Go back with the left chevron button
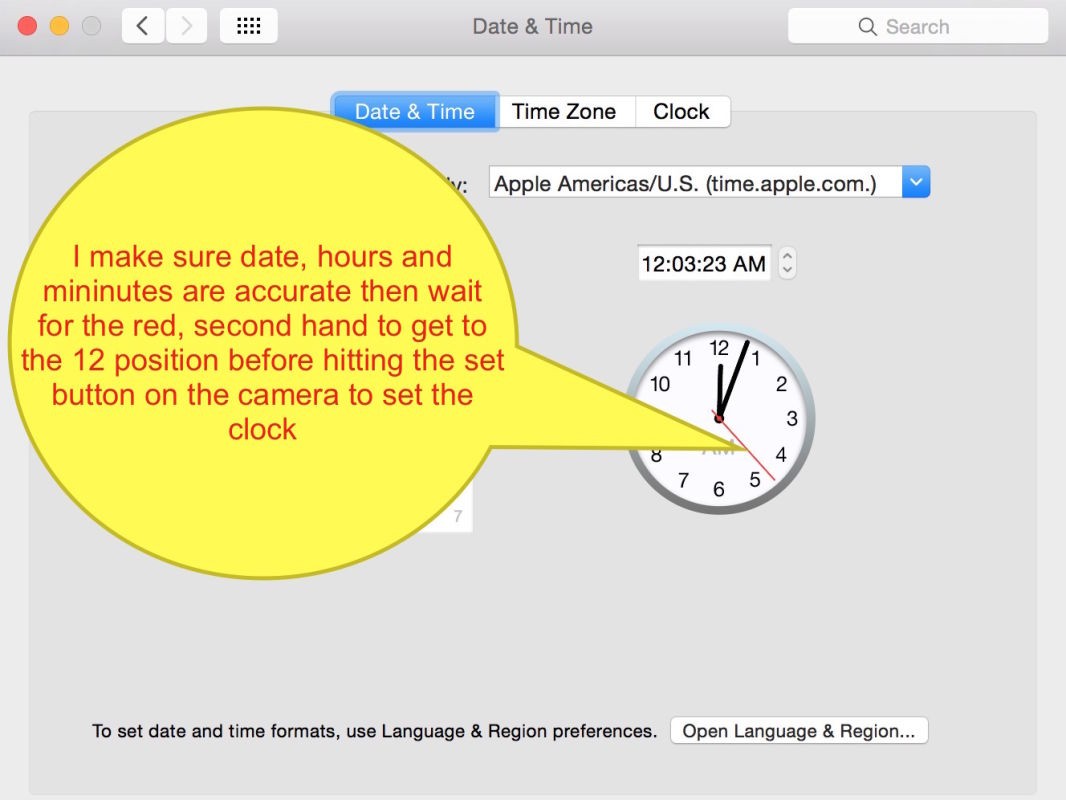This screenshot has width=1066, height=800. [143, 26]
